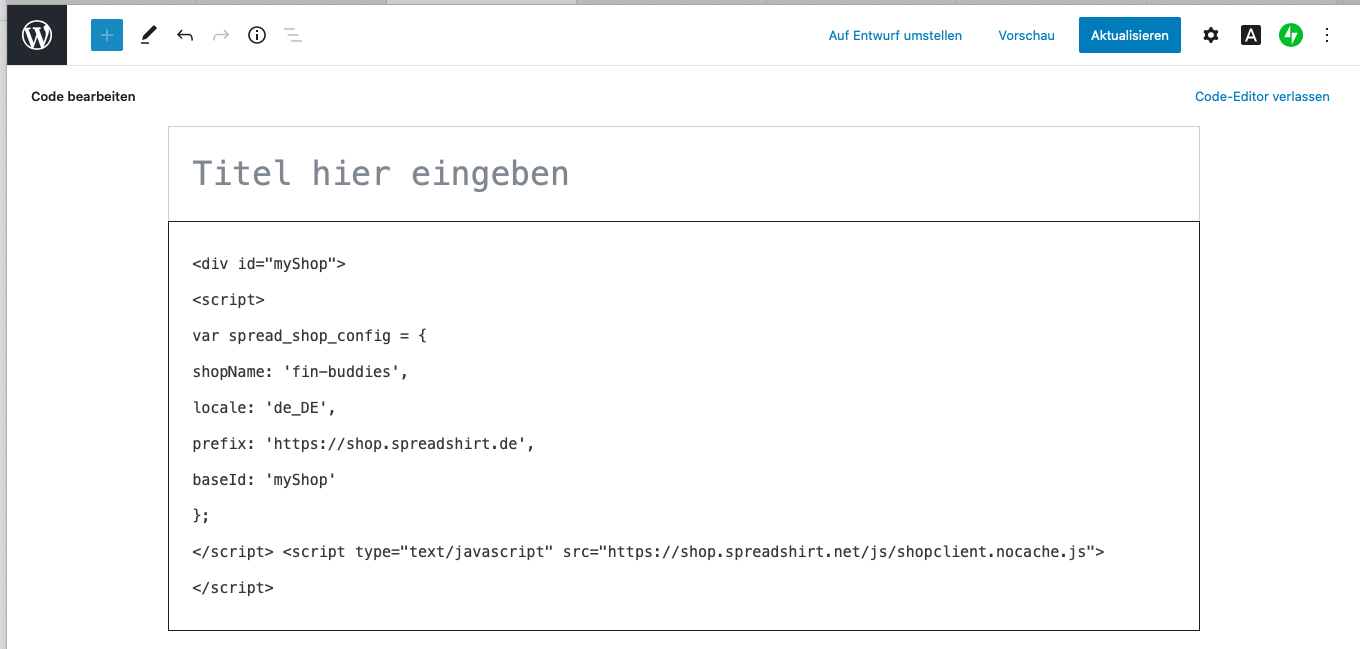Undo the last change
The image size is (1360, 649).
185,36
